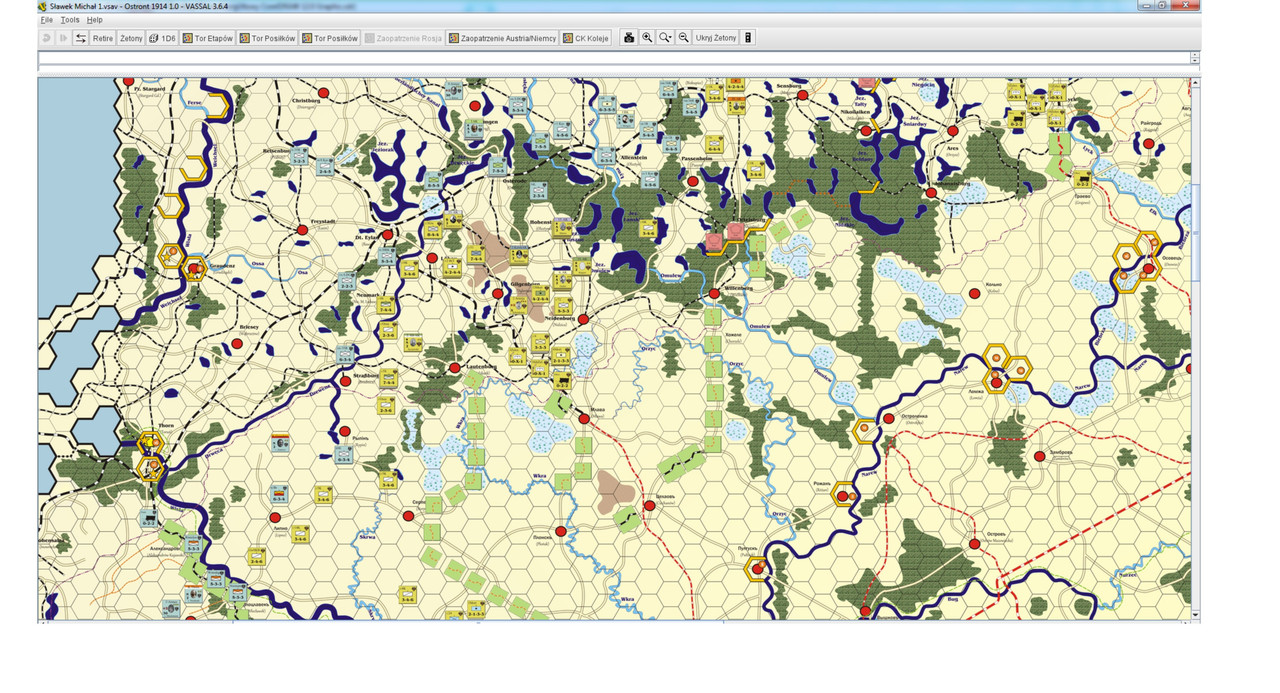Click the Retire button
Viewport: 1280px width, 693px height.
[103, 38]
